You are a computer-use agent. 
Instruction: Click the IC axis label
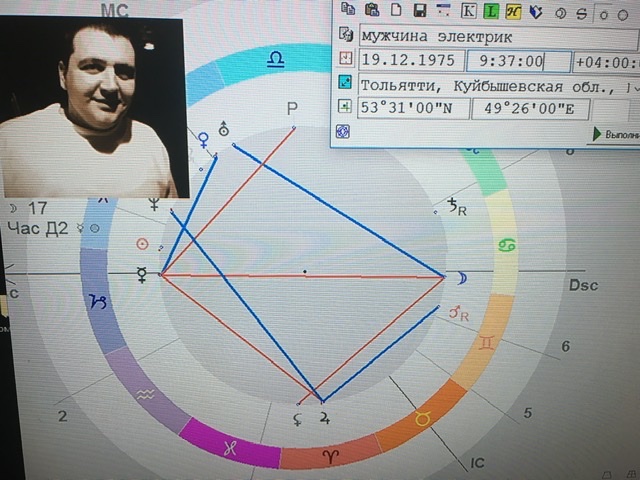pos(477,463)
